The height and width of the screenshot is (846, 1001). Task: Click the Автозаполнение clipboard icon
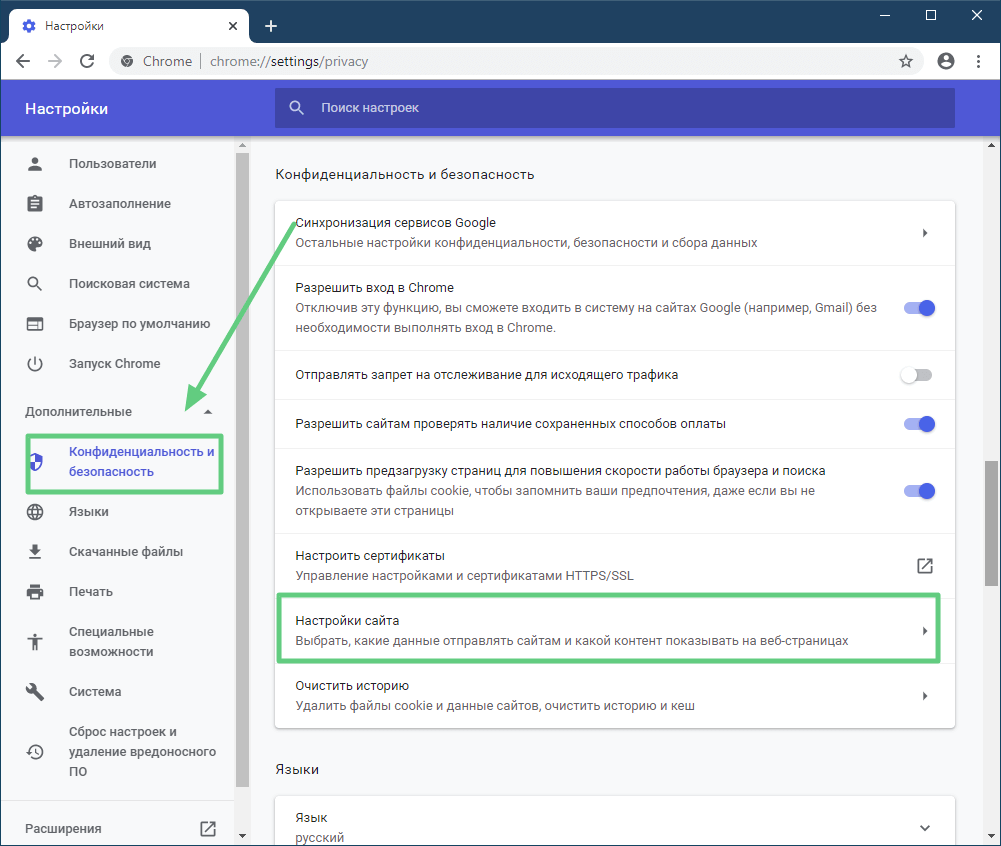[35, 204]
